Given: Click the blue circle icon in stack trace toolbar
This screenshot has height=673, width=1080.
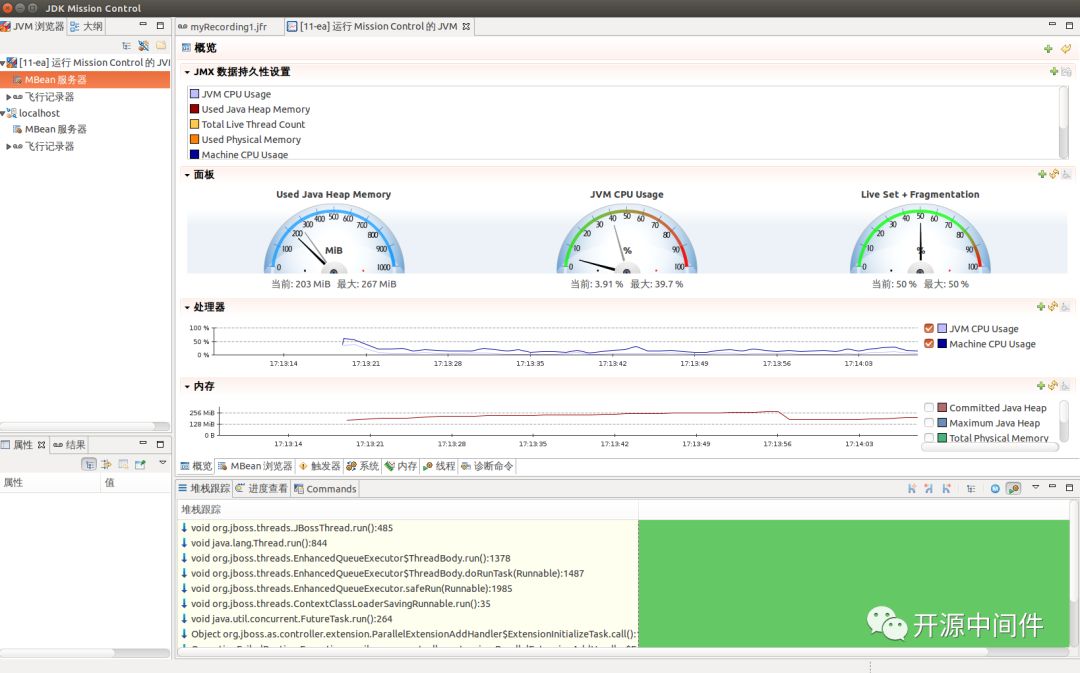Looking at the screenshot, I should 995,489.
